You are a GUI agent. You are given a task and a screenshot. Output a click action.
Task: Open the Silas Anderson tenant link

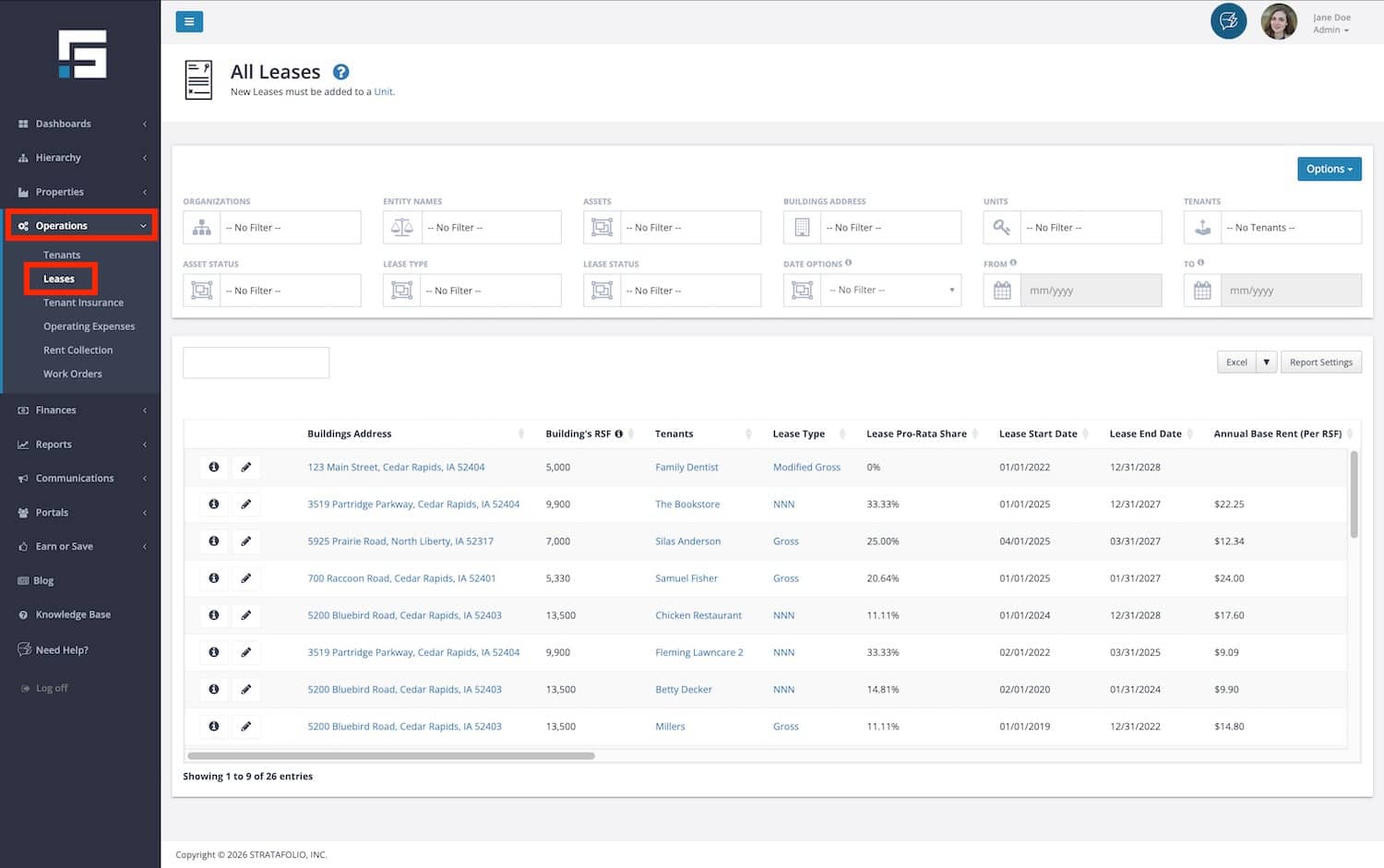click(x=687, y=541)
